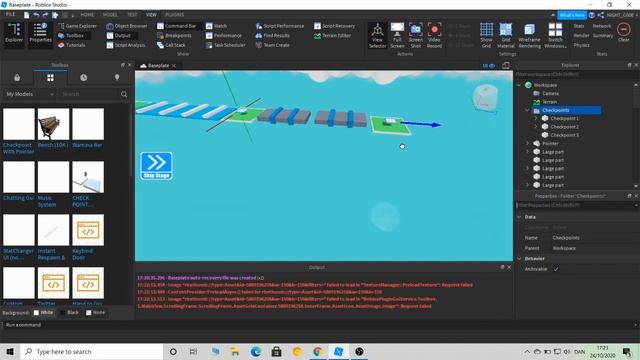The image size is (640, 360).
Task: Toggle Show Grid
Action: 486,36
